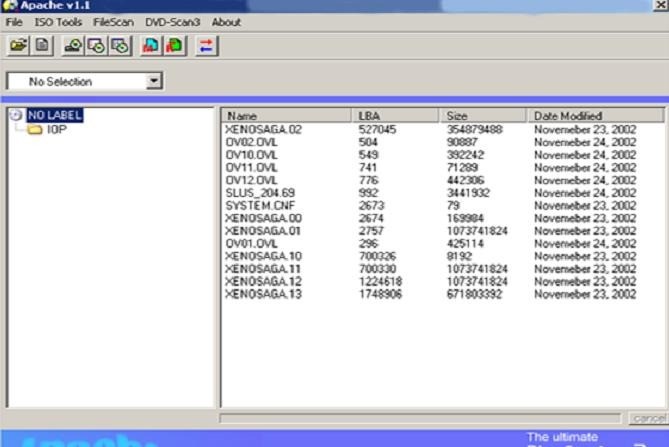Click the green and red file icon
This screenshot has width=669, height=447.
pyautogui.click(x=175, y=46)
